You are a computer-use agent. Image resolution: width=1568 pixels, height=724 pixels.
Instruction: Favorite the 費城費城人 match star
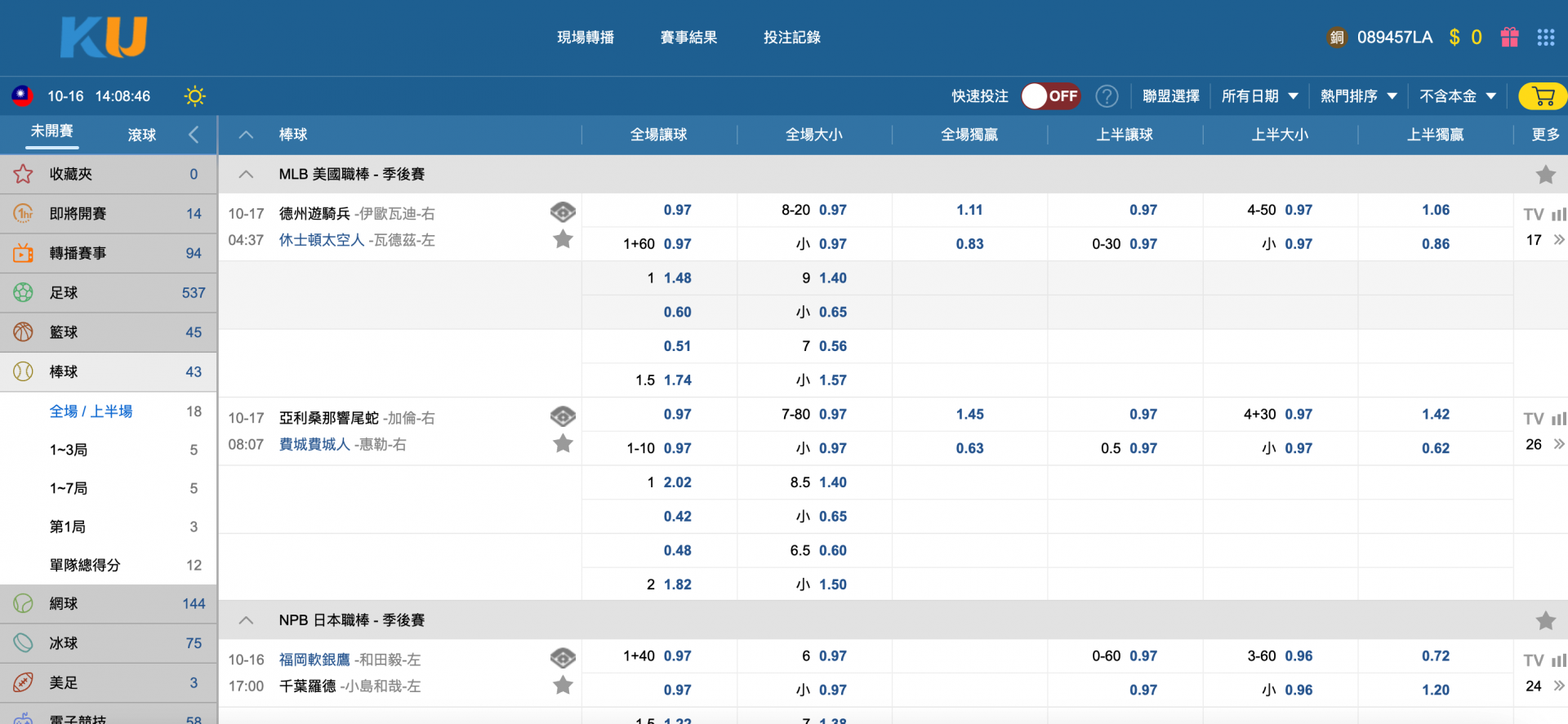[x=563, y=443]
